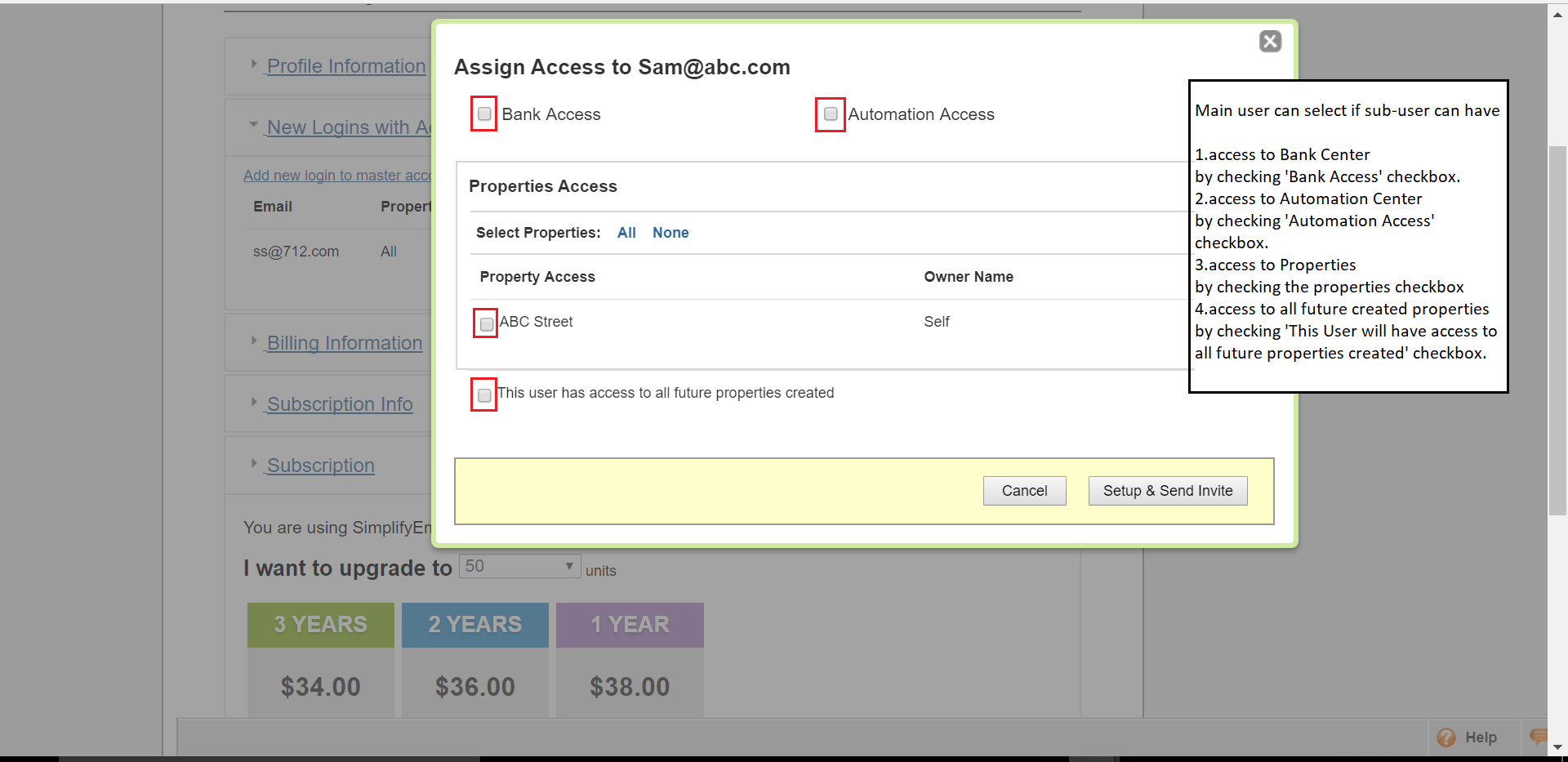Viewport: 1568px width, 762px height.
Task: Click the ss@712.com email cell
Action: click(x=296, y=252)
